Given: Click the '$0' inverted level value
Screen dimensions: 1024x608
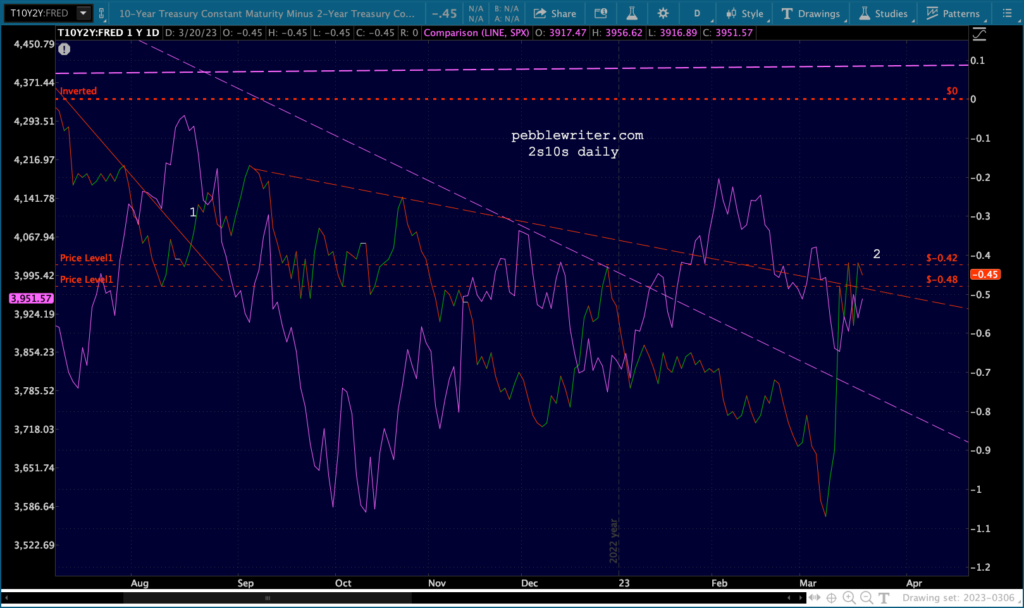Looking at the screenshot, I should click(952, 91).
